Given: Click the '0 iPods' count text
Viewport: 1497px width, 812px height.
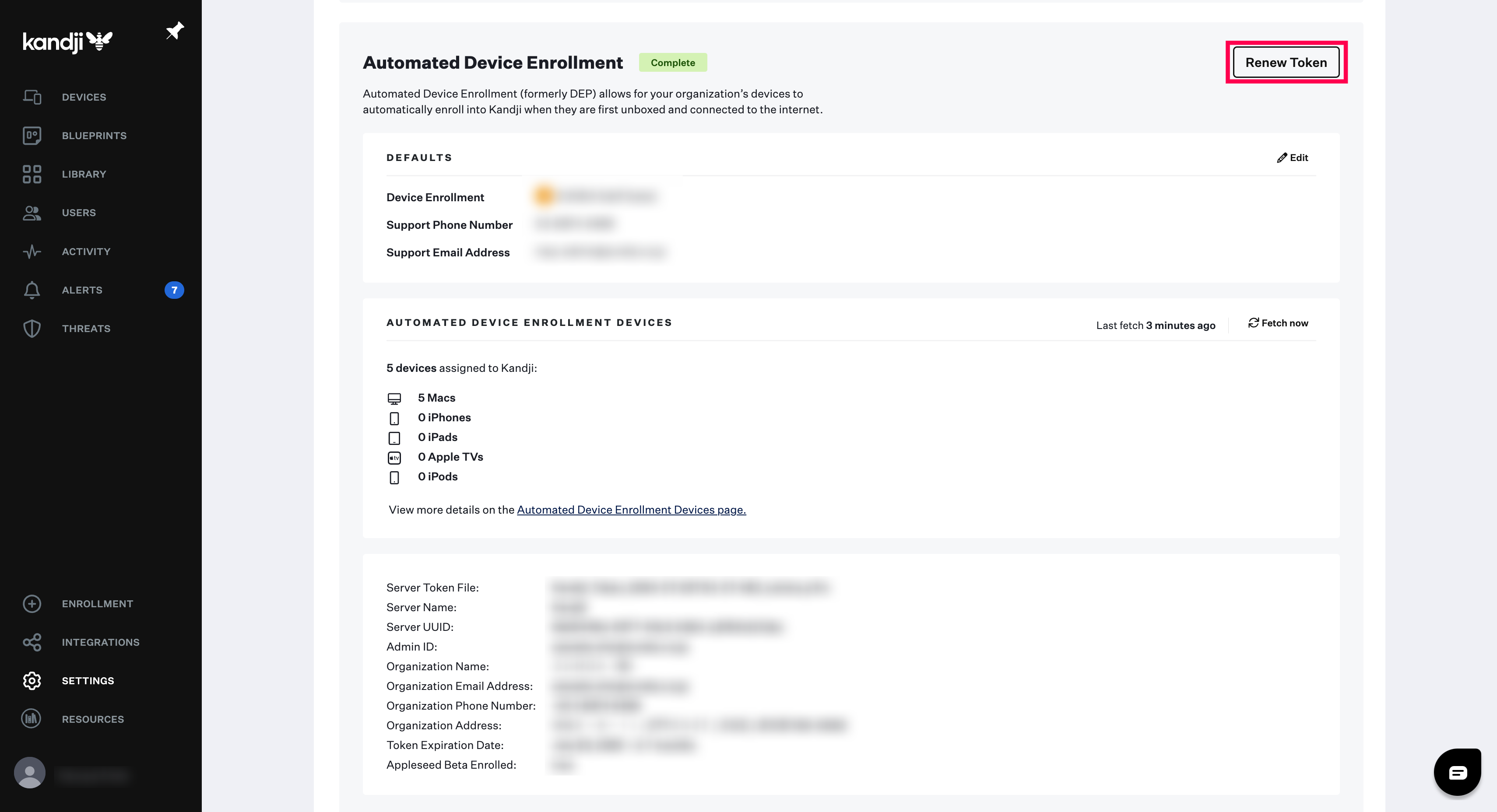Looking at the screenshot, I should 438,477.
